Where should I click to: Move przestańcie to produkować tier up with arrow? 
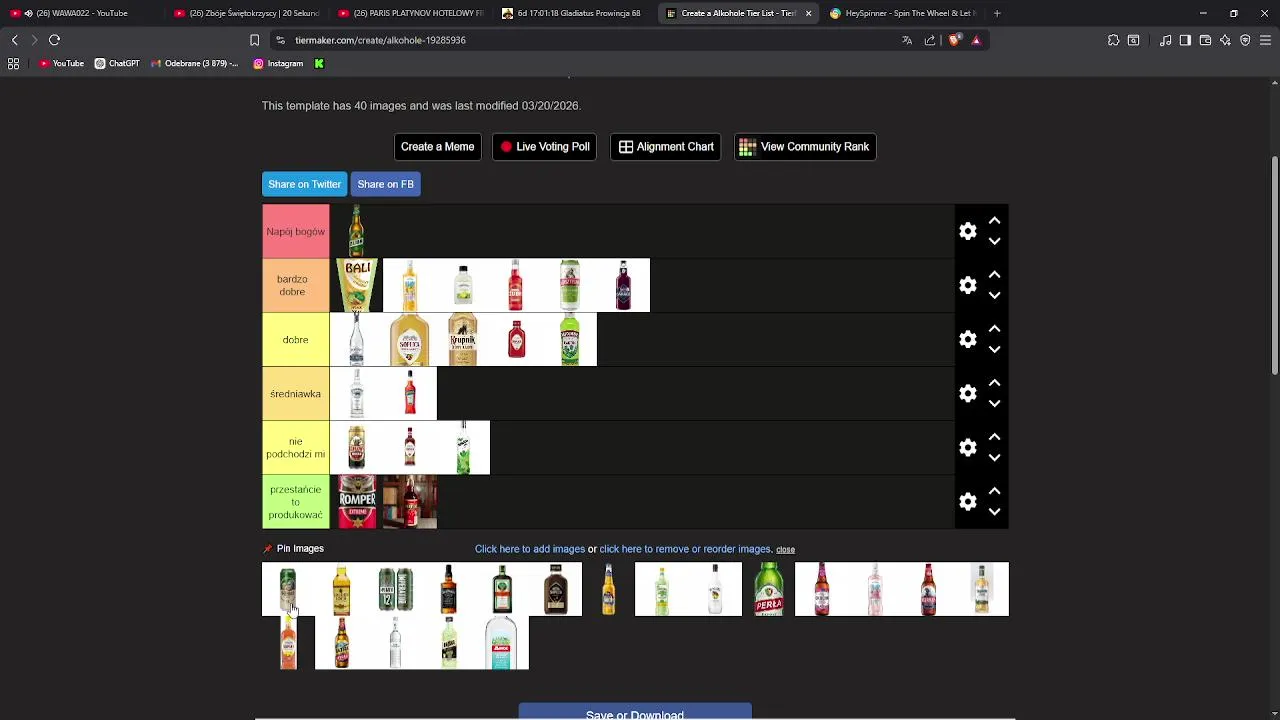(994, 490)
